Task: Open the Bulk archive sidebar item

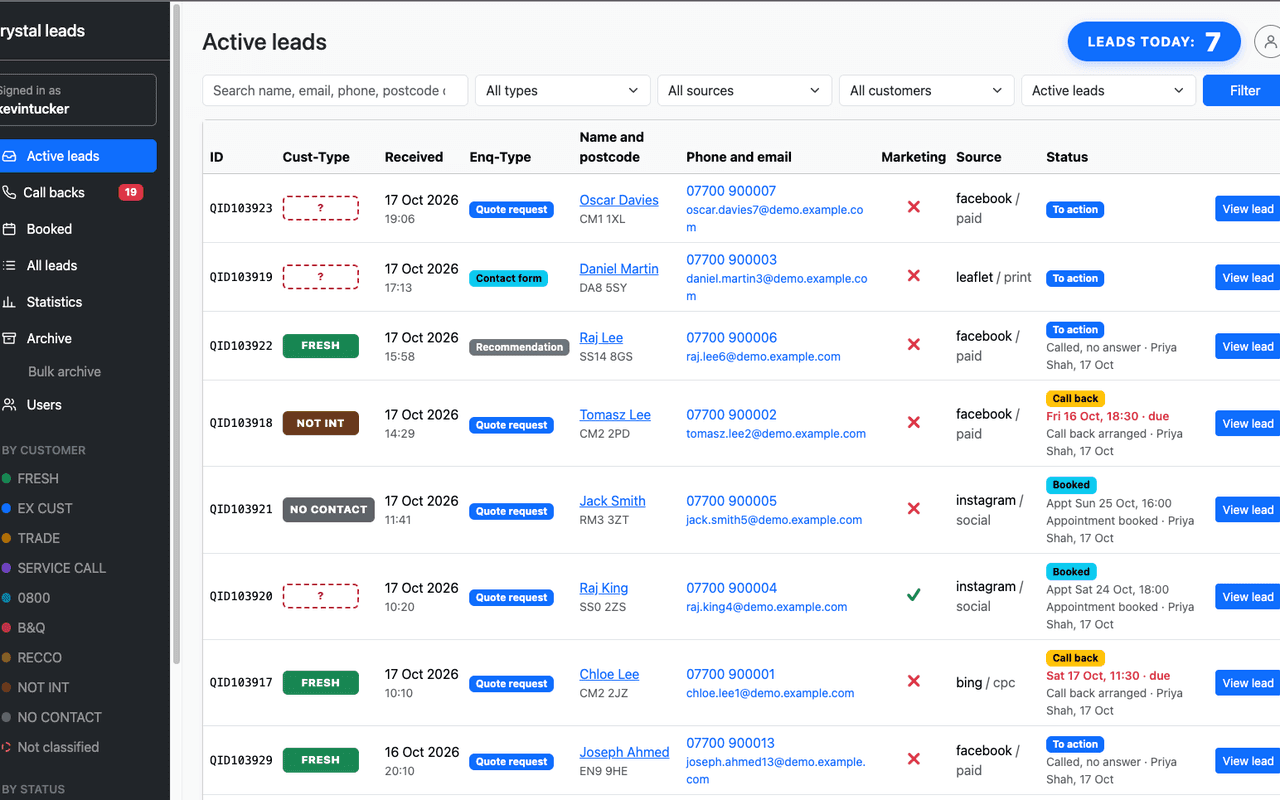Action: tap(64, 372)
